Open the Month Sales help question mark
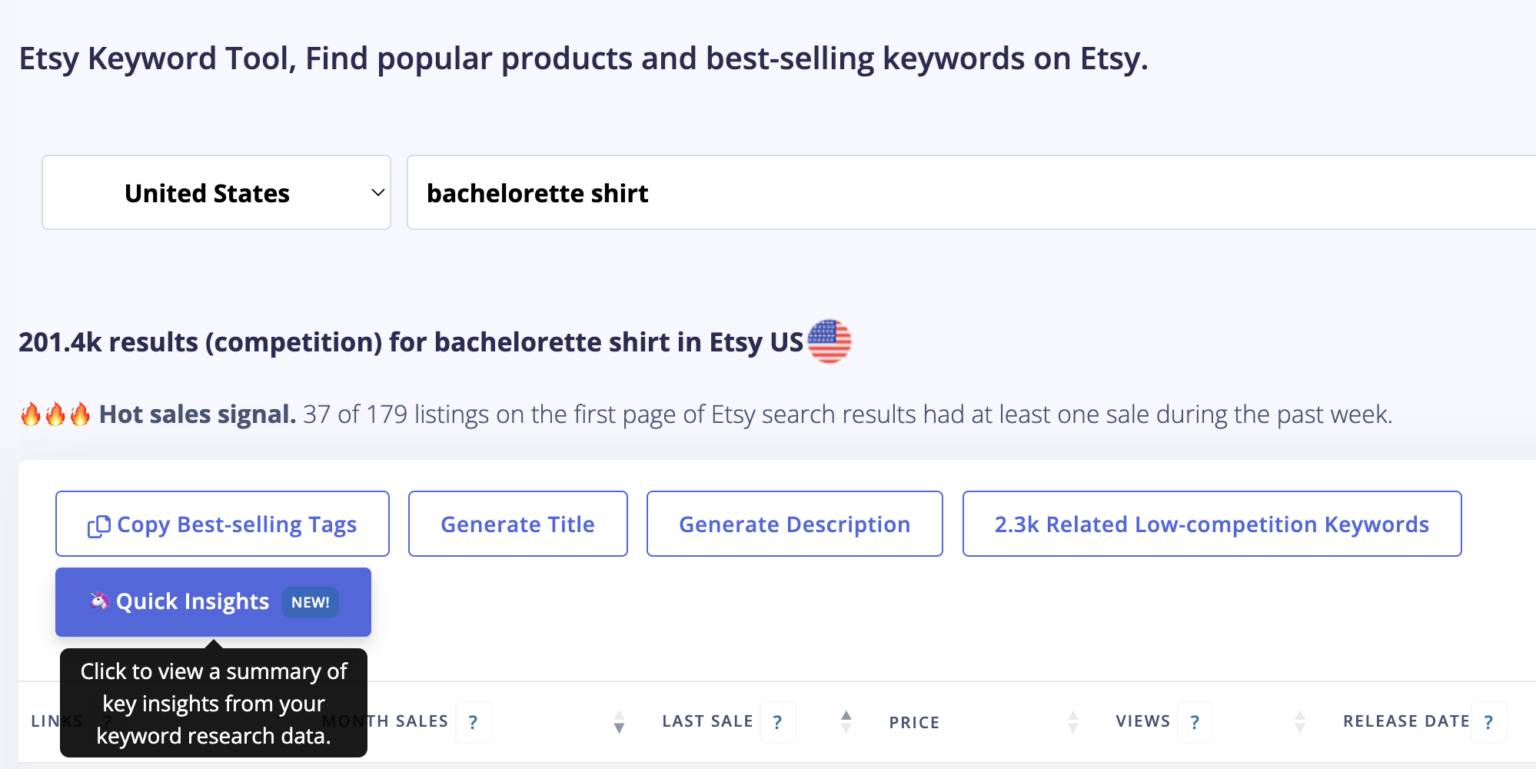 pos(473,722)
